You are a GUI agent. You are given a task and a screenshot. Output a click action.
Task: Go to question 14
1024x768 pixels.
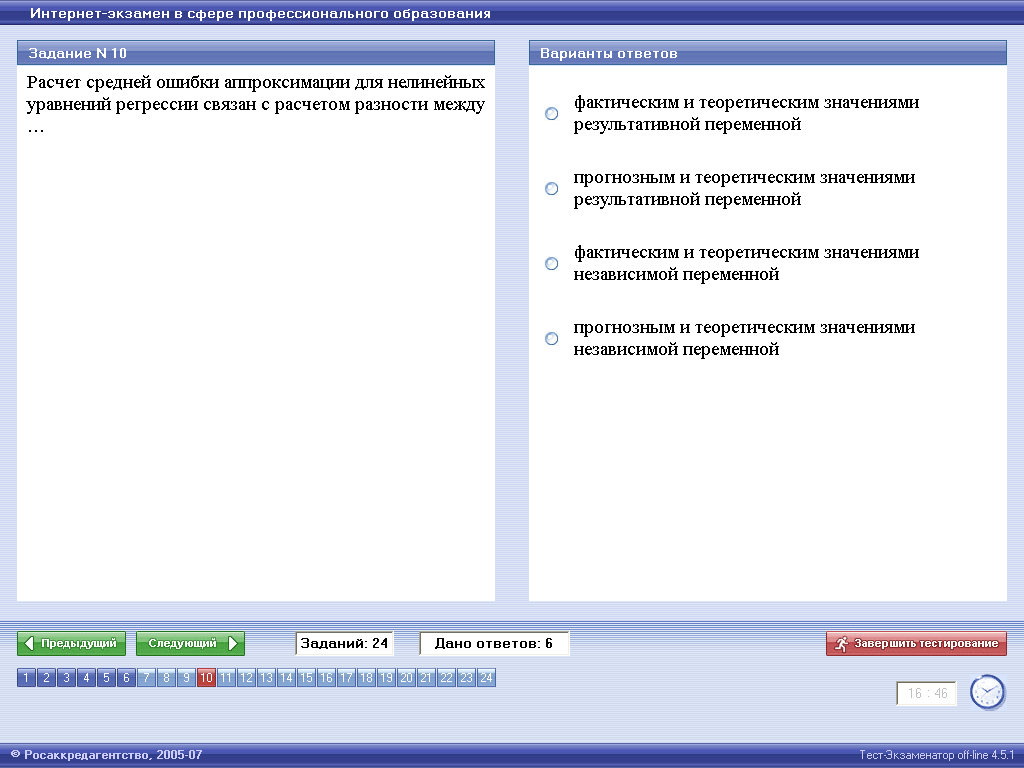[x=287, y=678]
